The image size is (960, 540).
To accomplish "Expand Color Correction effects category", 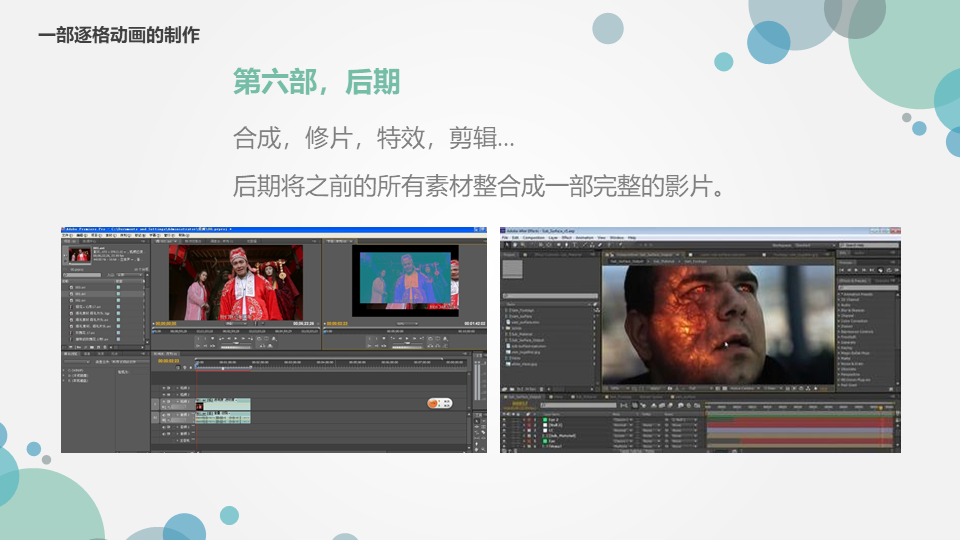I will coord(839,321).
